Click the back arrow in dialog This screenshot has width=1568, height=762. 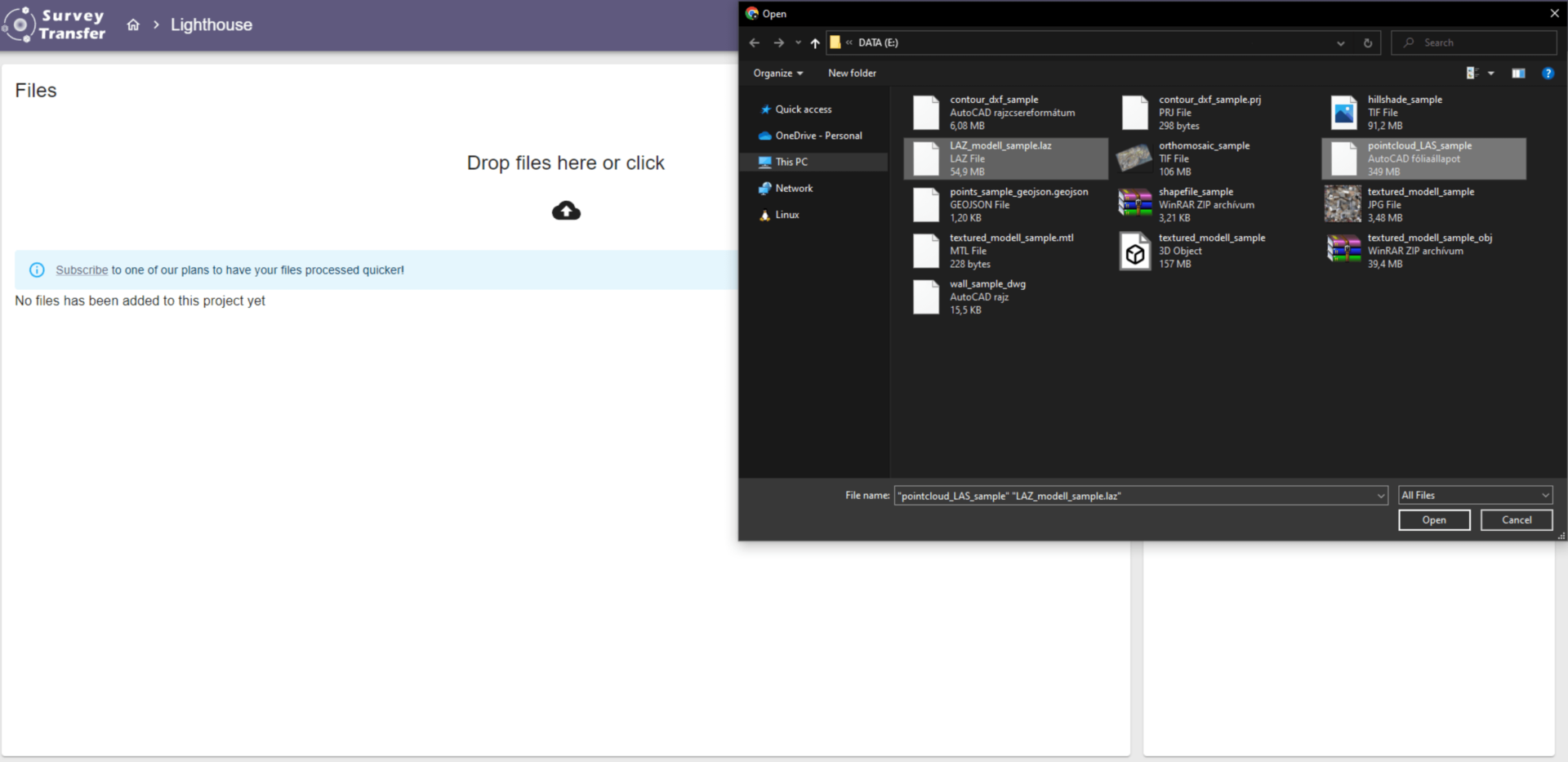click(x=755, y=43)
